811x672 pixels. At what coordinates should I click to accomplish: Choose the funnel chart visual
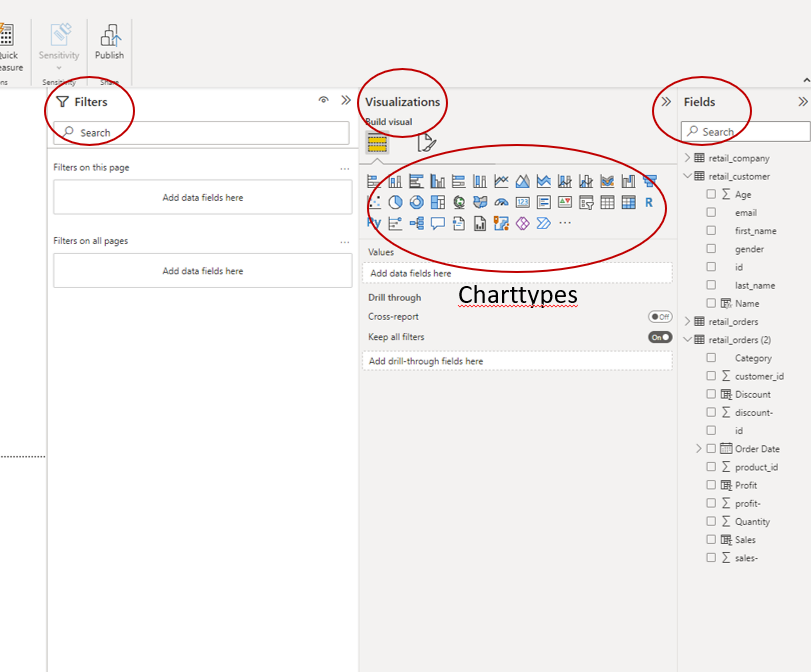650,181
